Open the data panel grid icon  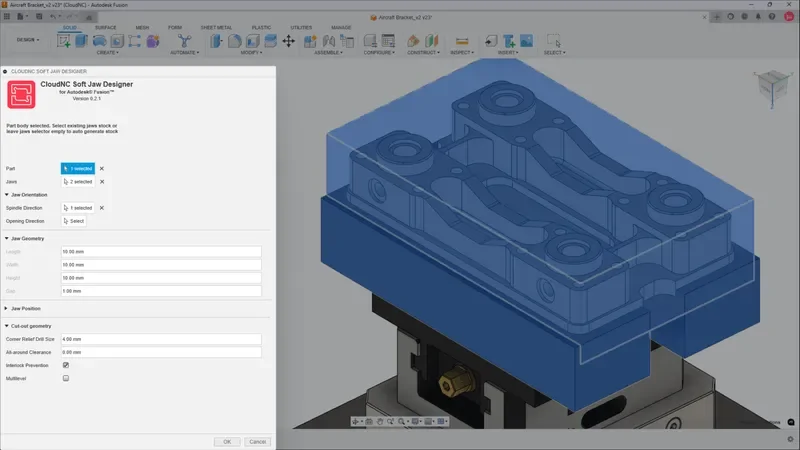coord(7,16)
